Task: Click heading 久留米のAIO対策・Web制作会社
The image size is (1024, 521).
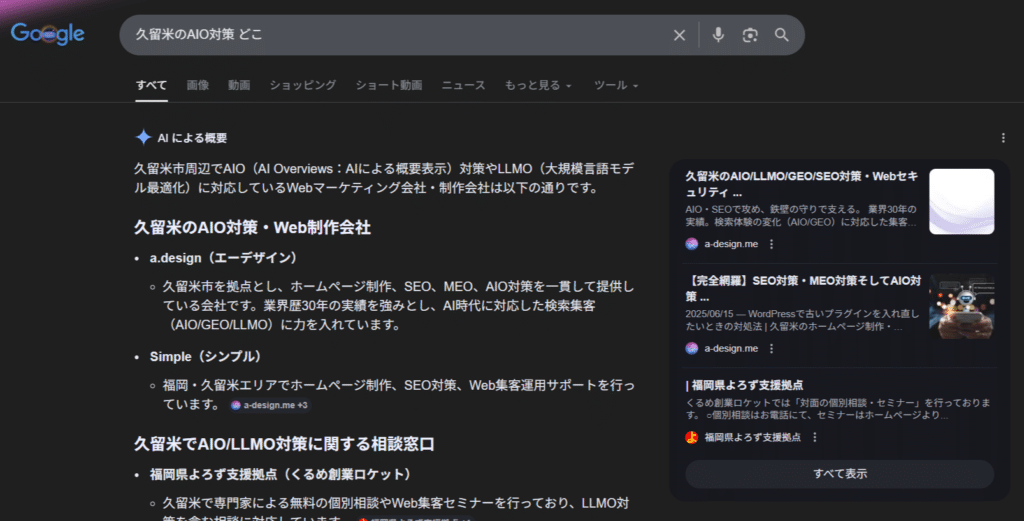Action: click(x=252, y=227)
